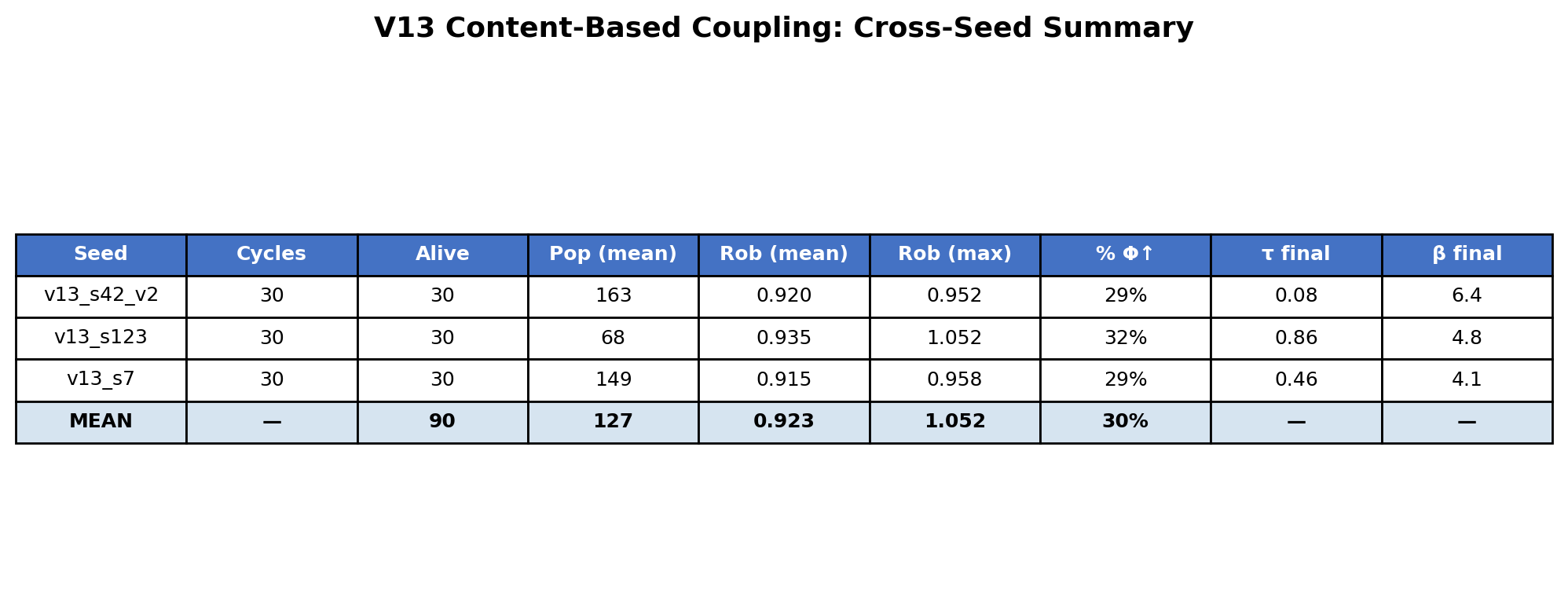This screenshot has height=612, width=1568.
Task: Select the 'v13_s123' seed cell
Action: [x=101, y=338]
